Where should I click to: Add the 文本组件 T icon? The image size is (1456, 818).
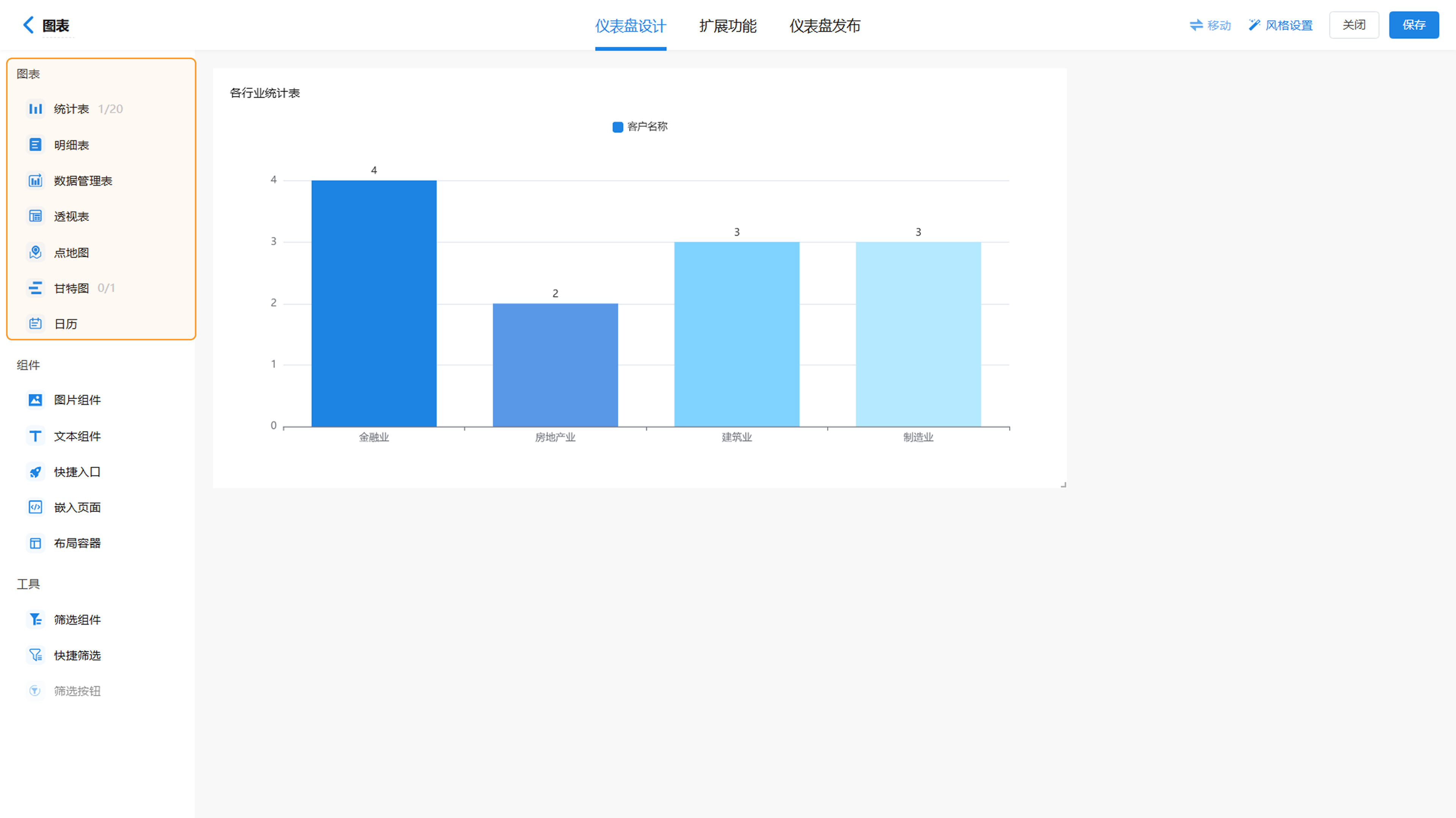[x=35, y=436]
